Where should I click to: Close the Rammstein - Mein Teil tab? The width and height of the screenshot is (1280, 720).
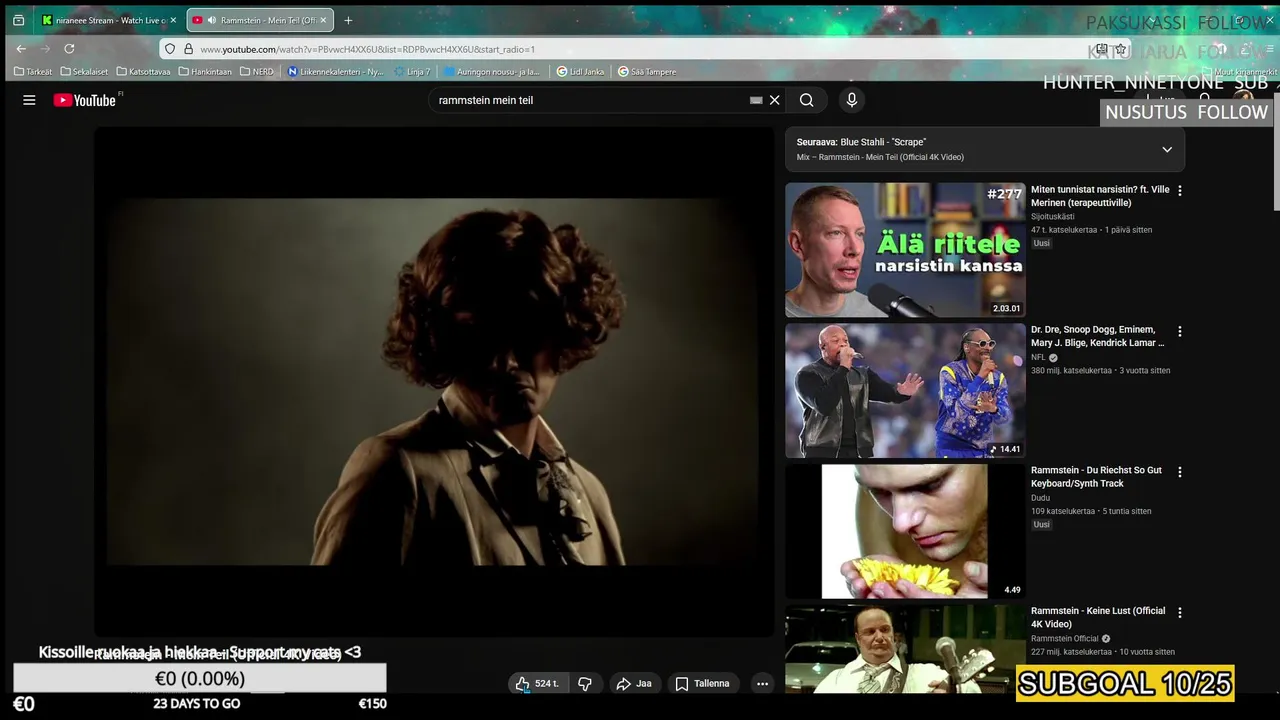click(x=323, y=20)
